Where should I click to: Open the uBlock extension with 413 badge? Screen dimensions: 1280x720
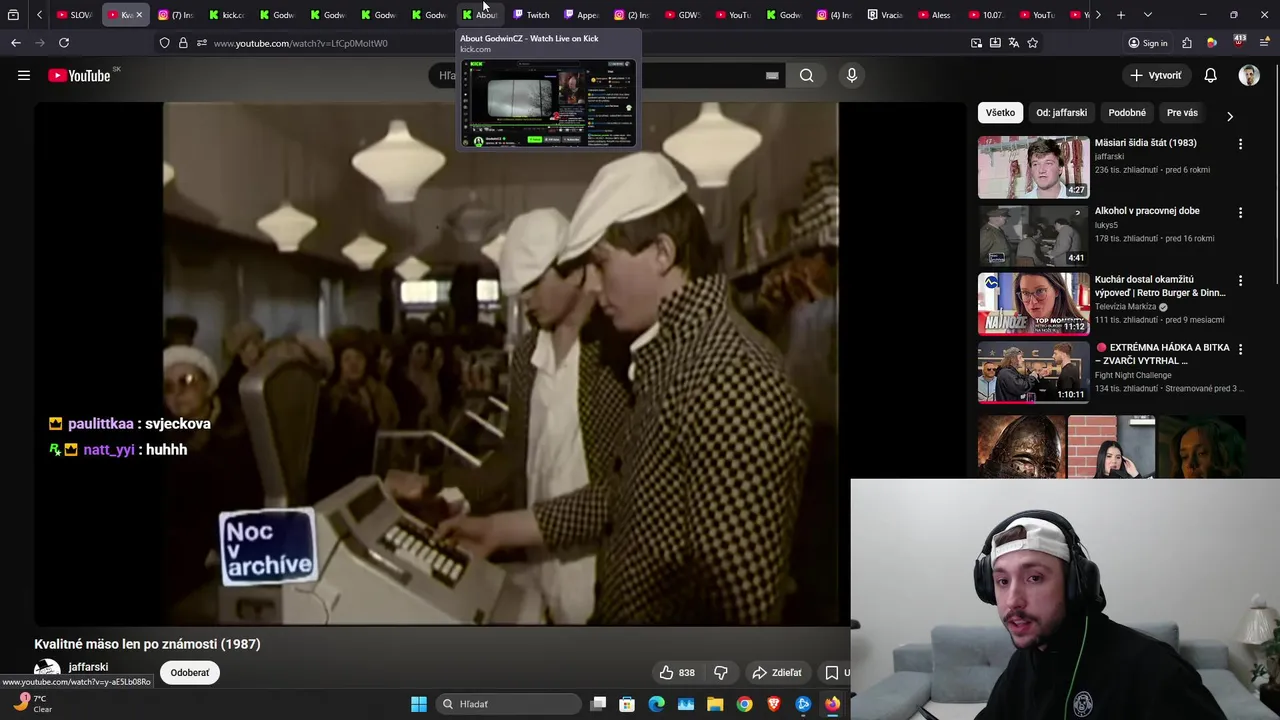(x=1240, y=42)
